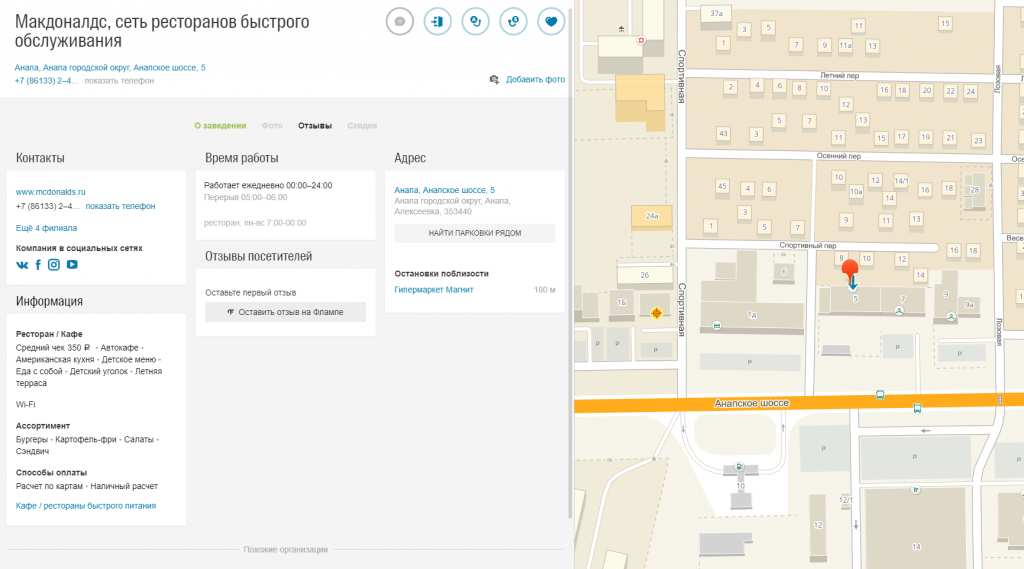Click building 14/1 on the map

click(x=901, y=181)
